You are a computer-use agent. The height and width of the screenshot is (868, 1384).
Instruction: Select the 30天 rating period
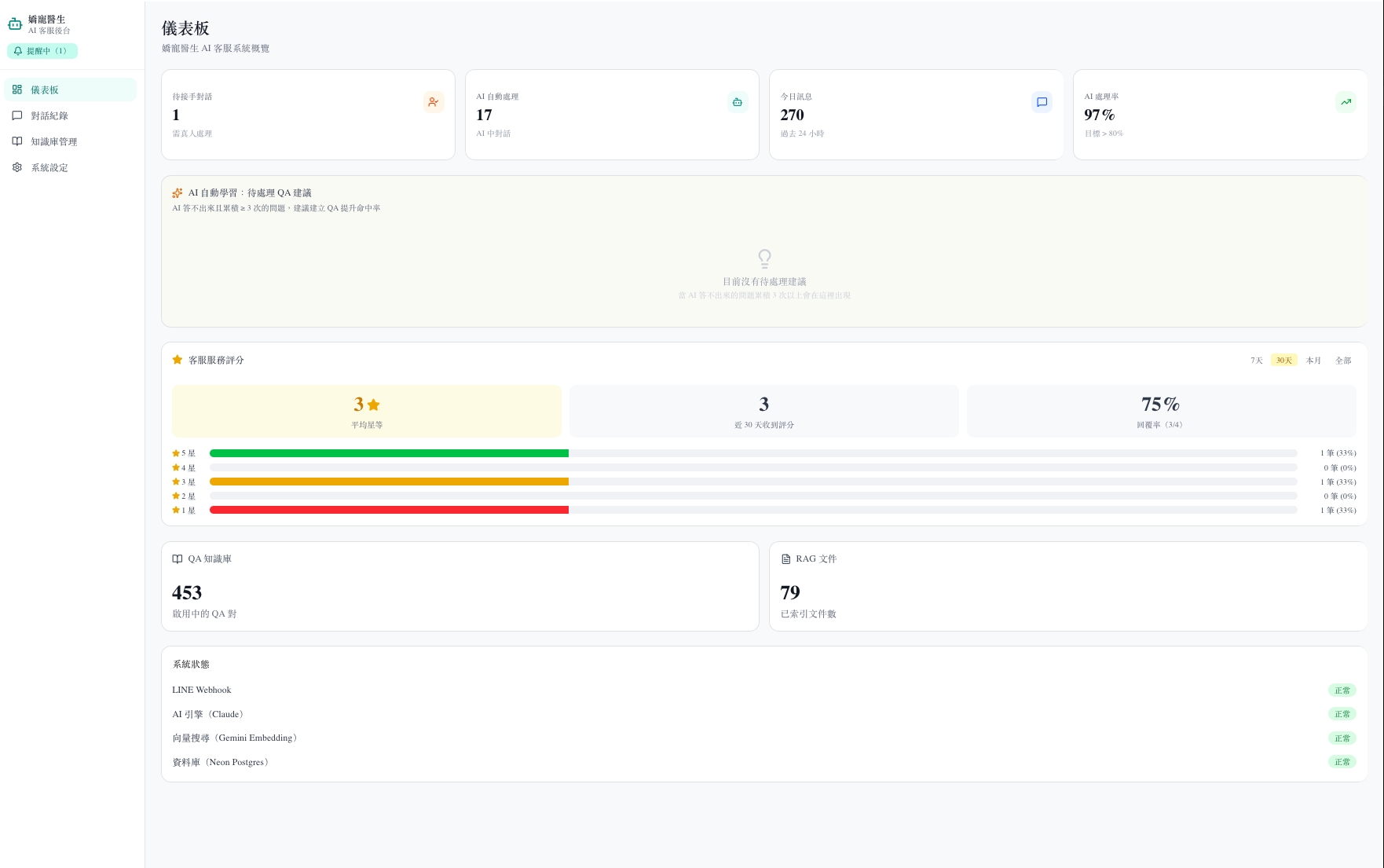click(1284, 361)
